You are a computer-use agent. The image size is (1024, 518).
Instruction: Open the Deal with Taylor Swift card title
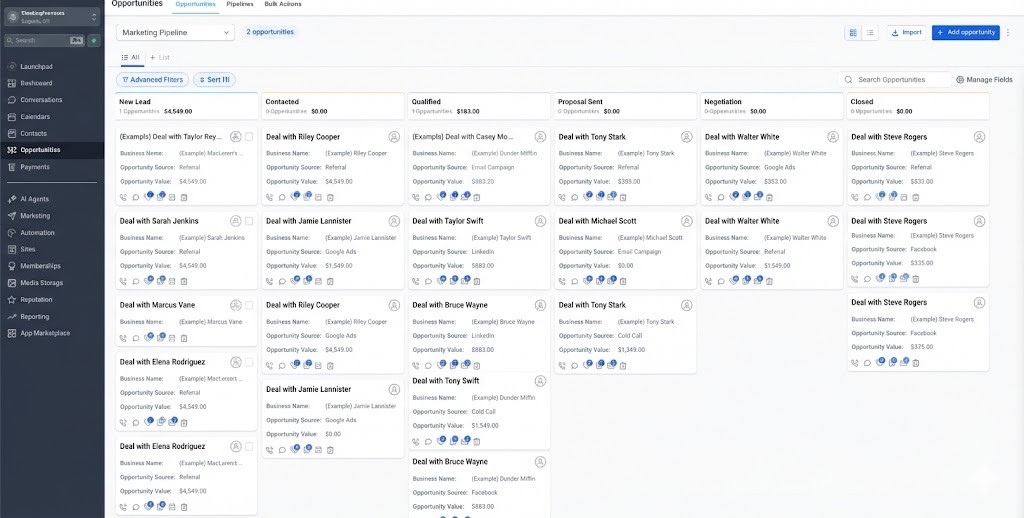(x=447, y=221)
